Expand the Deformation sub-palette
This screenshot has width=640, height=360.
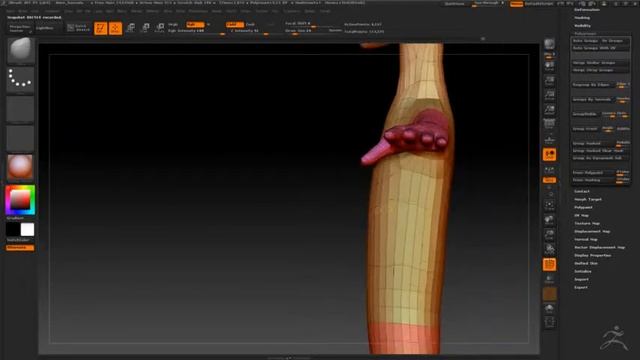[587, 10]
